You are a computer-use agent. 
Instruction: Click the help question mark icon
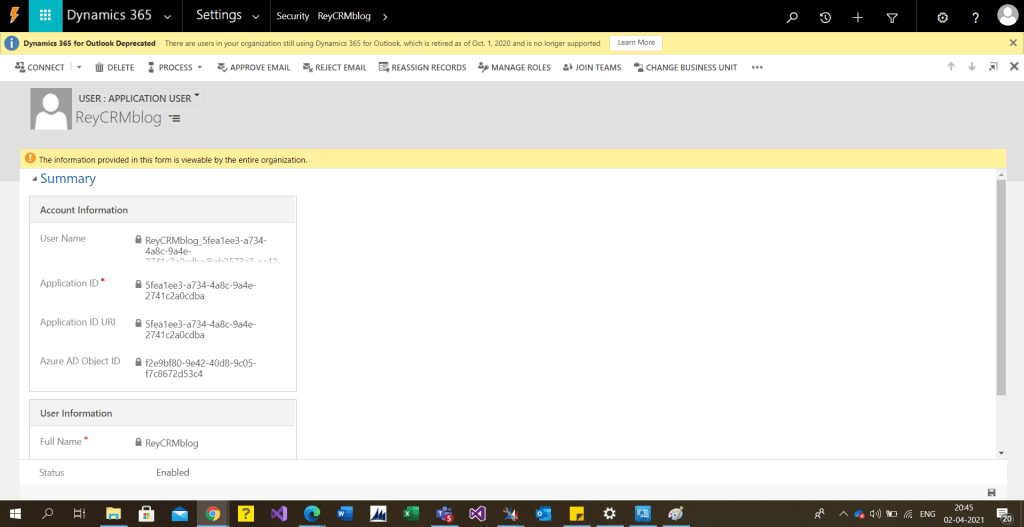[x=975, y=17]
